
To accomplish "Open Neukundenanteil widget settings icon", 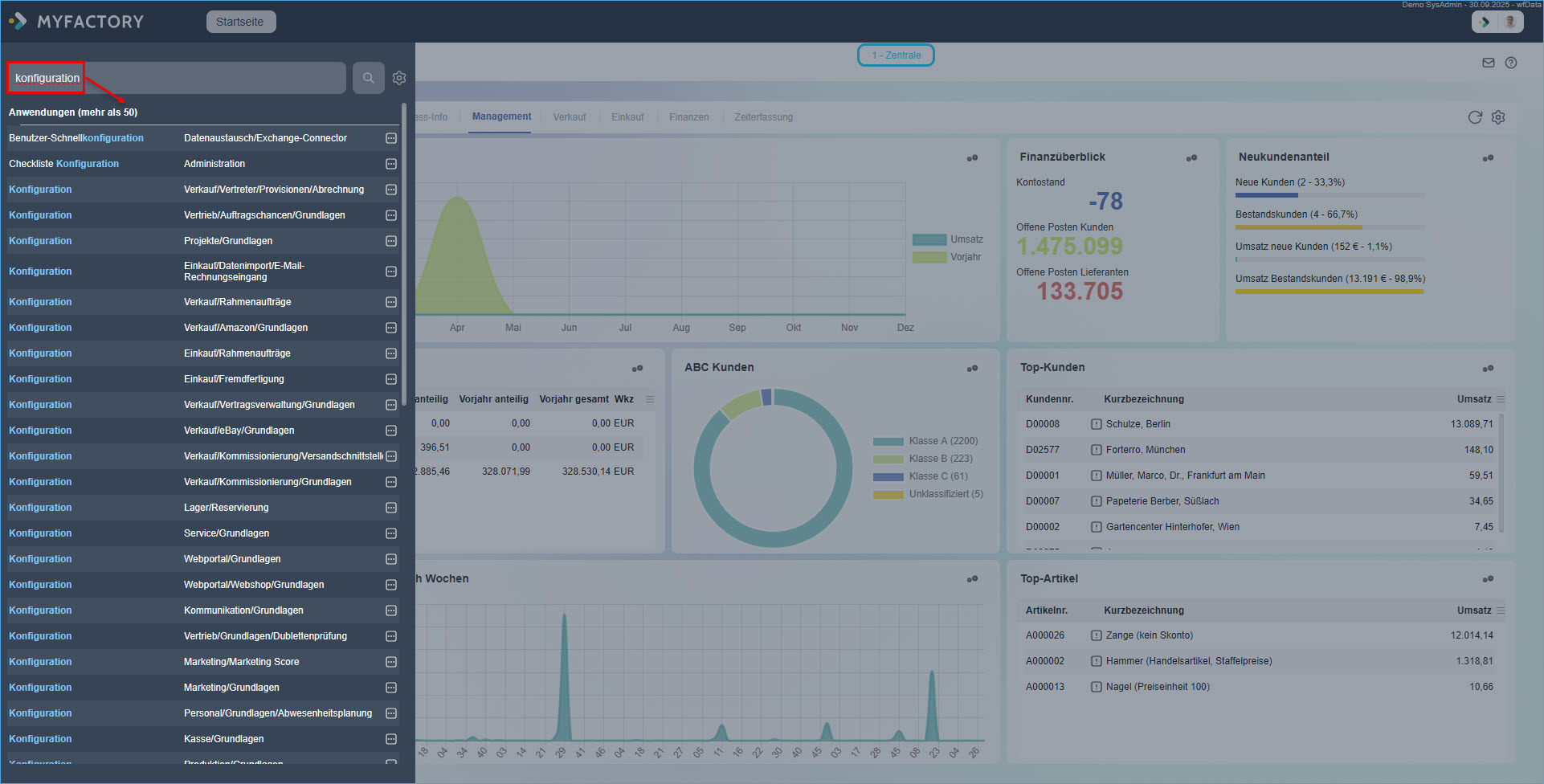I will (x=1488, y=158).
